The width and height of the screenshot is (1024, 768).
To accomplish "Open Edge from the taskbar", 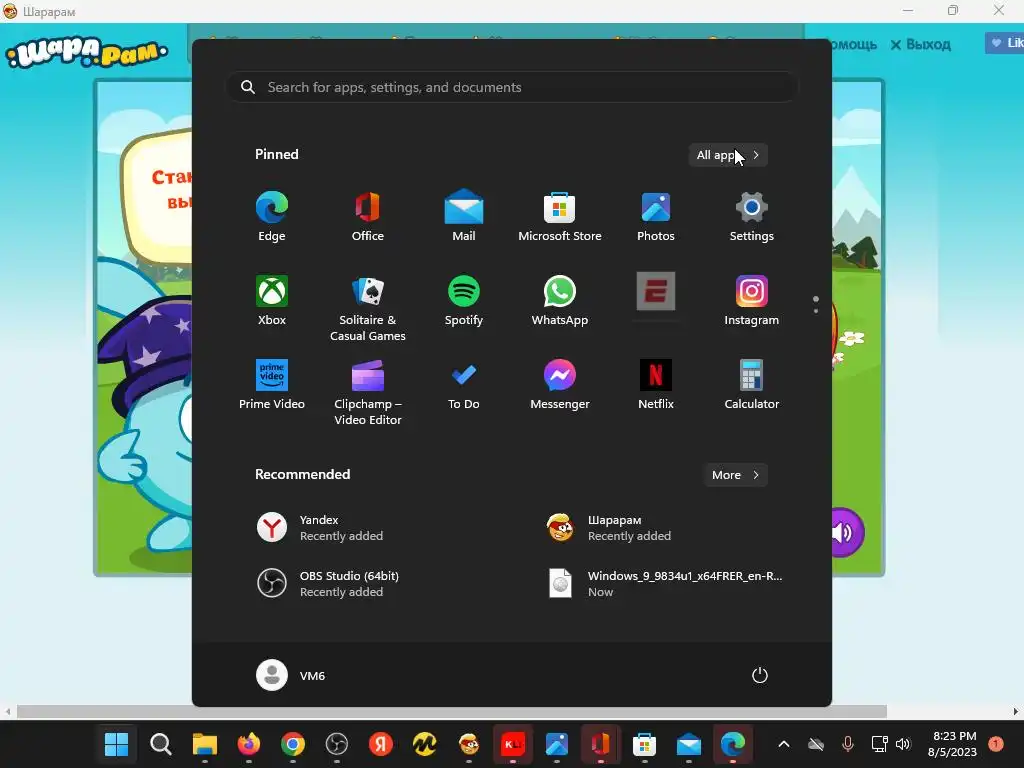I will 733,744.
